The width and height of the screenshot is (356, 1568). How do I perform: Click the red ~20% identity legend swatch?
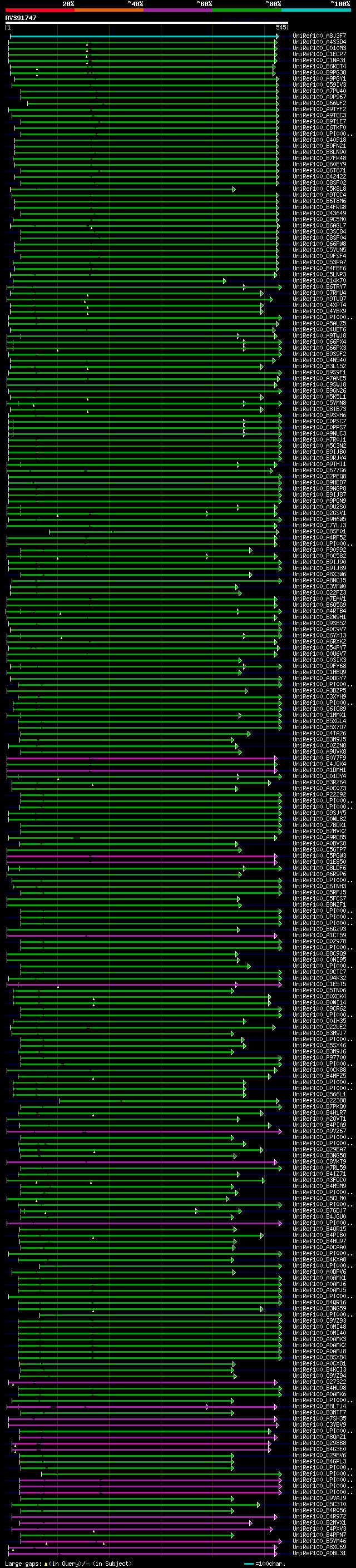point(39,10)
